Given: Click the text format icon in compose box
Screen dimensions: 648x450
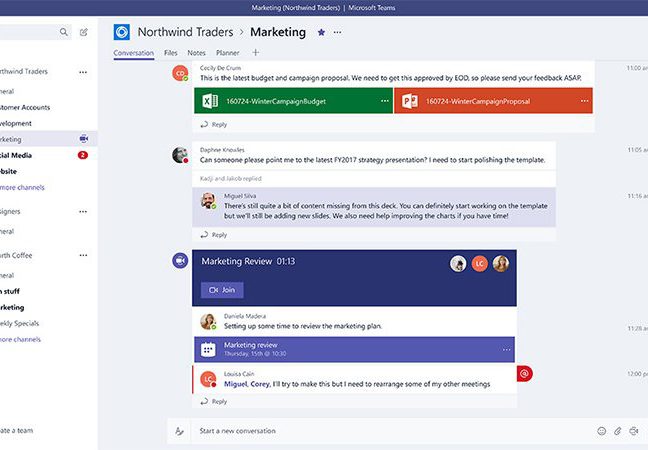Looking at the screenshot, I should [179, 431].
